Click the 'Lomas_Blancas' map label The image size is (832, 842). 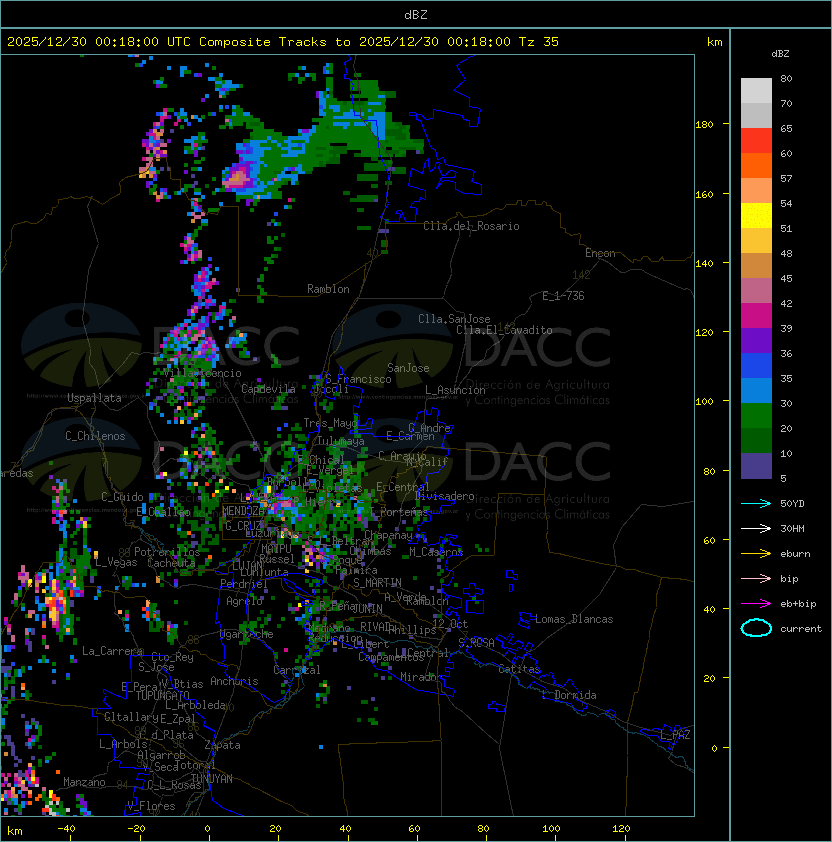(574, 619)
